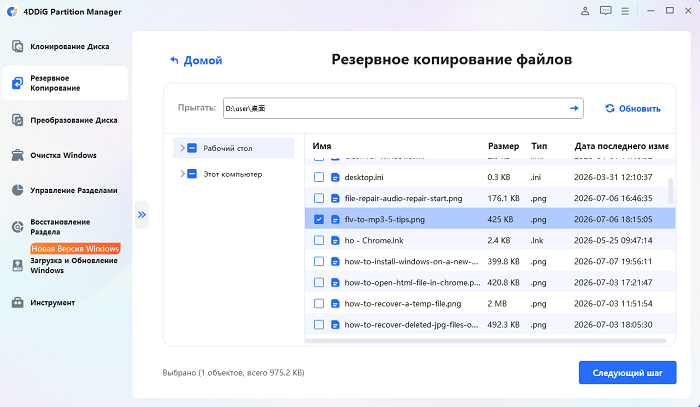Screen dimensions: 700x407
Task: Click date 2026-05-25 09:47:14
Action: pos(613,241)
